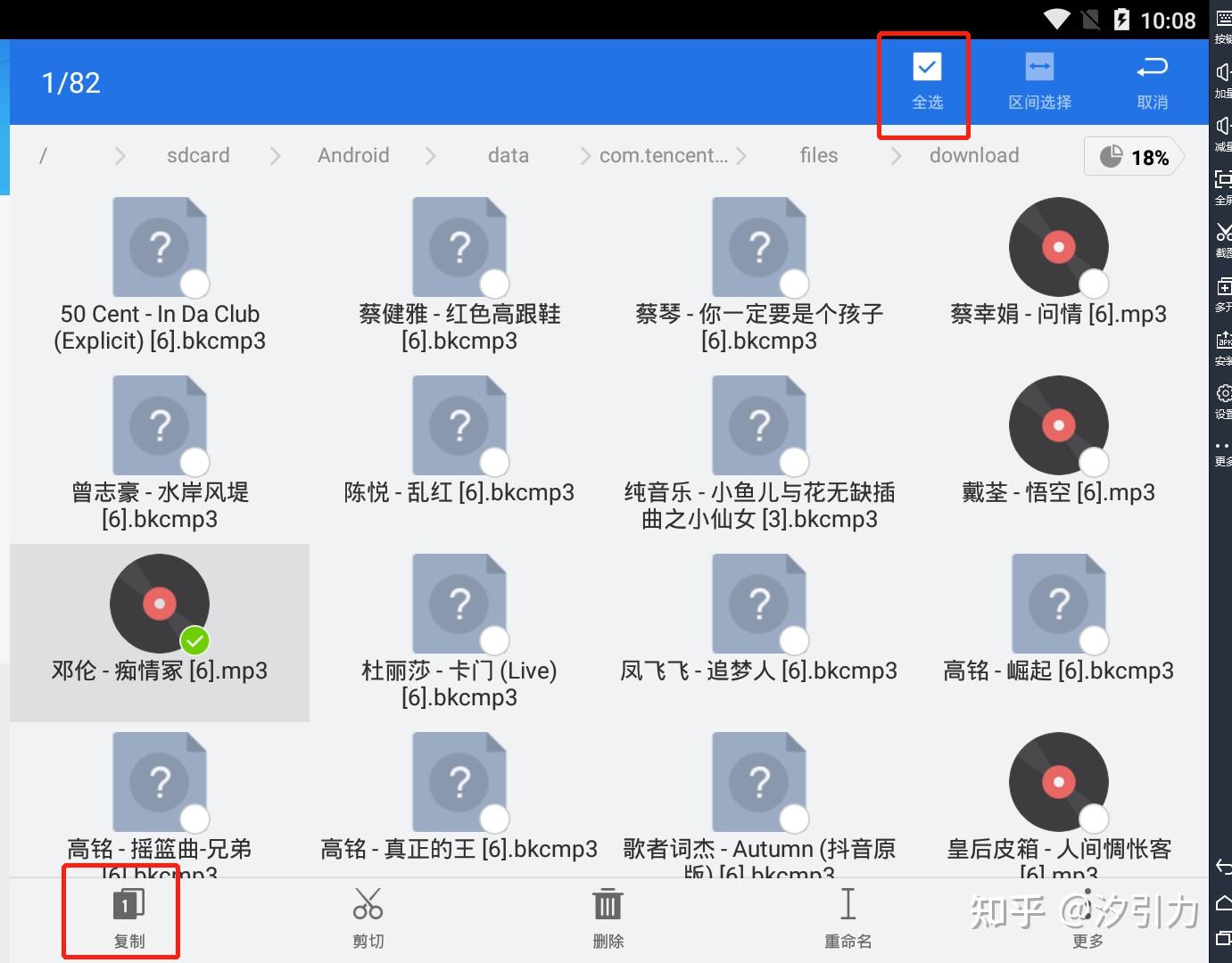
Task: Open emulator 设置 gear icon
Action: point(1223,393)
